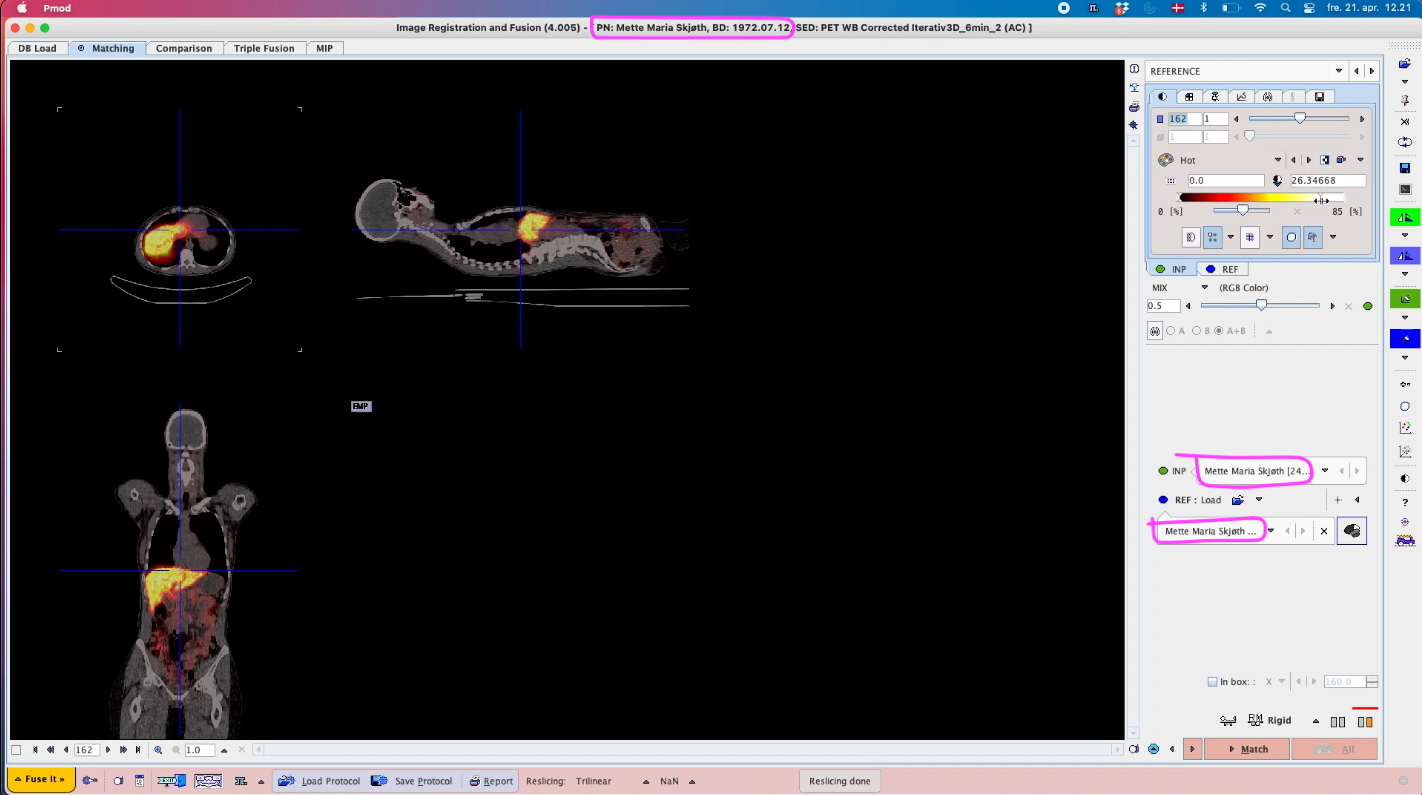Enable the In box checkbox
The width and height of the screenshot is (1422, 795).
tap(1212, 682)
